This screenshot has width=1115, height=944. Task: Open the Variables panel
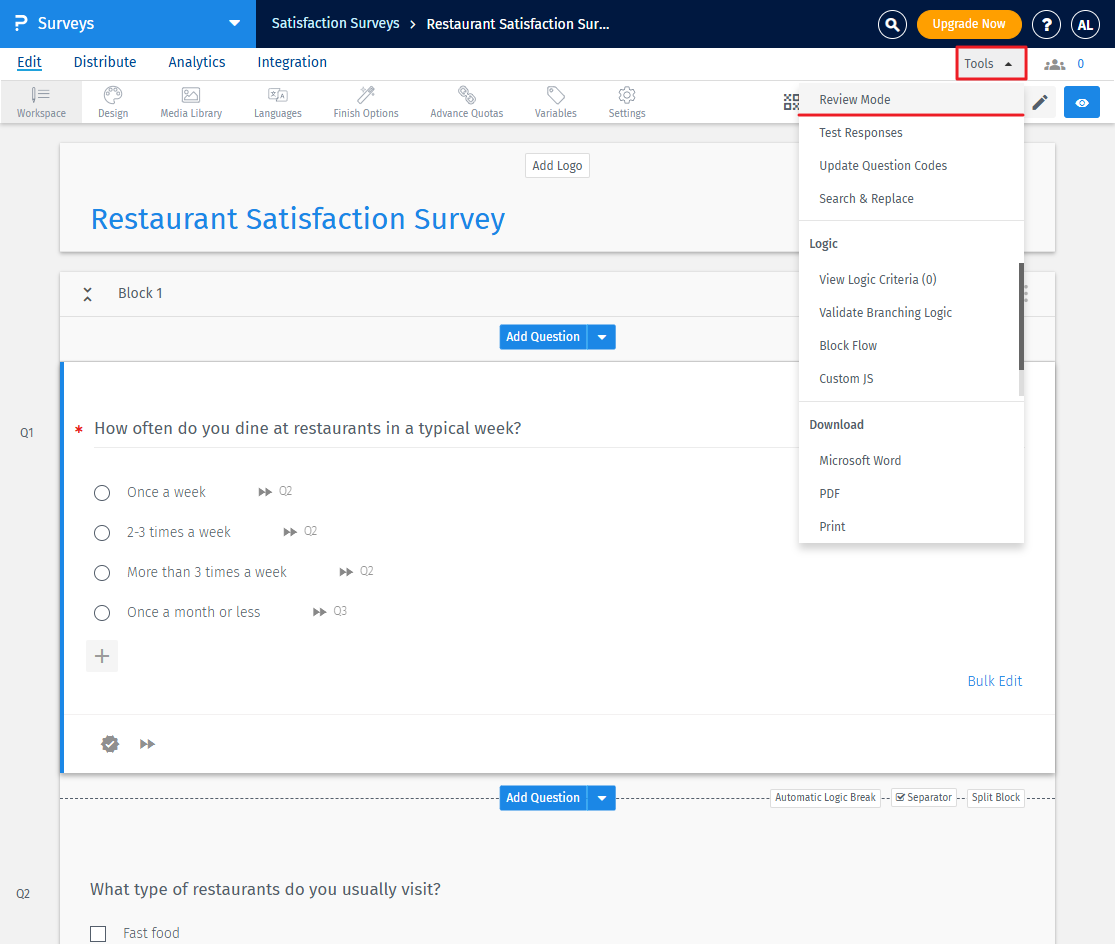click(x=555, y=101)
